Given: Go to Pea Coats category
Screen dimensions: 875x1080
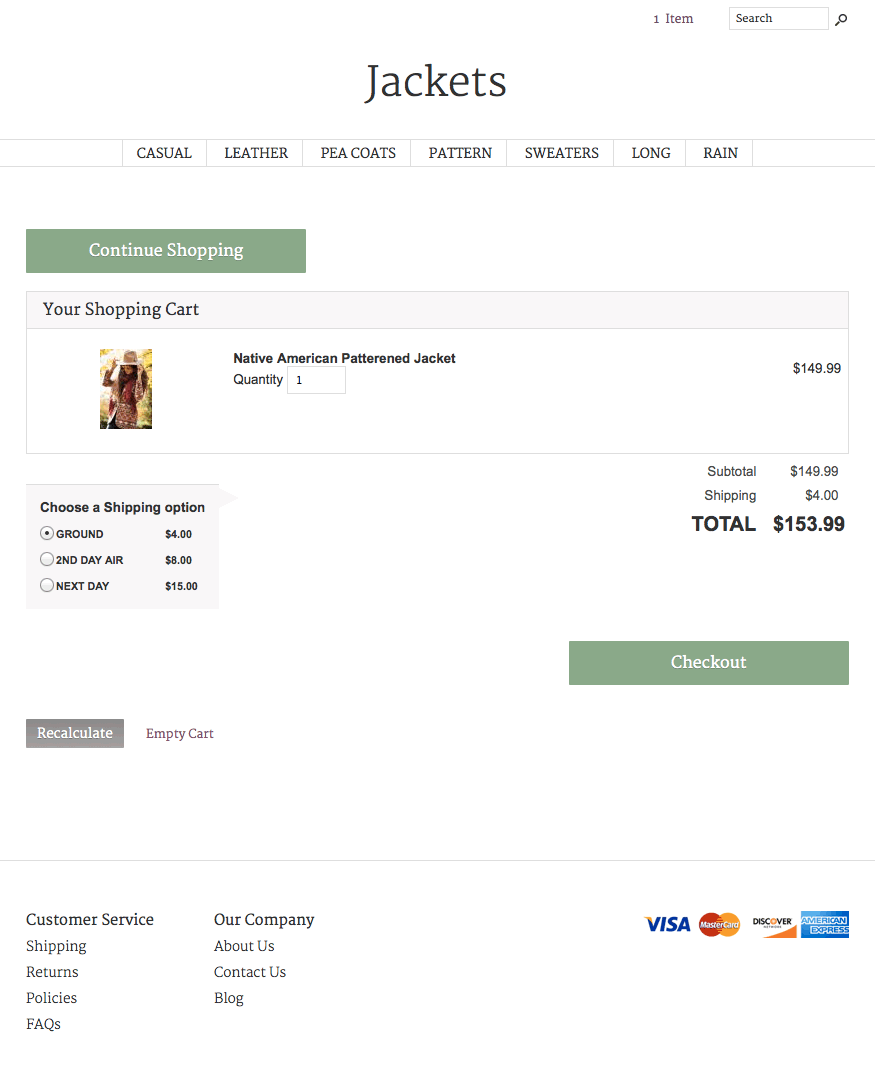Looking at the screenshot, I should (358, 153).
